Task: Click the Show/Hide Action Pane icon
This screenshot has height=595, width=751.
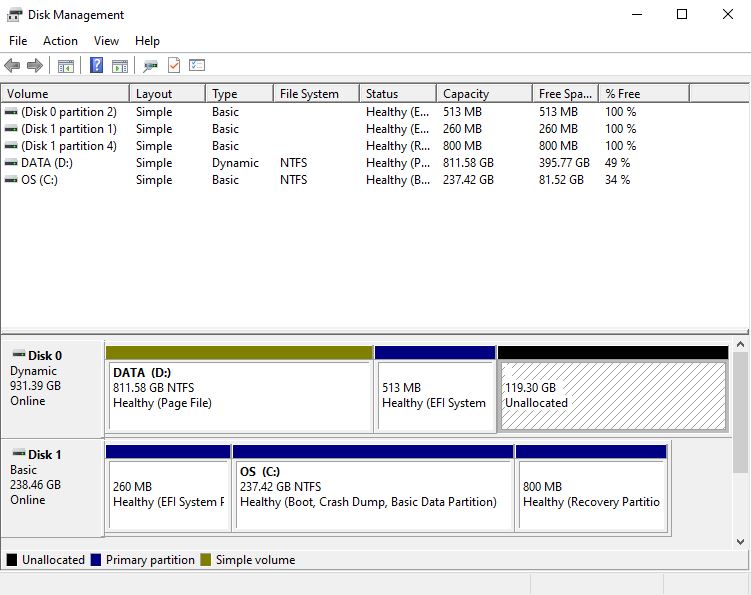Action: pyautogui.click(x=120, y=66)
